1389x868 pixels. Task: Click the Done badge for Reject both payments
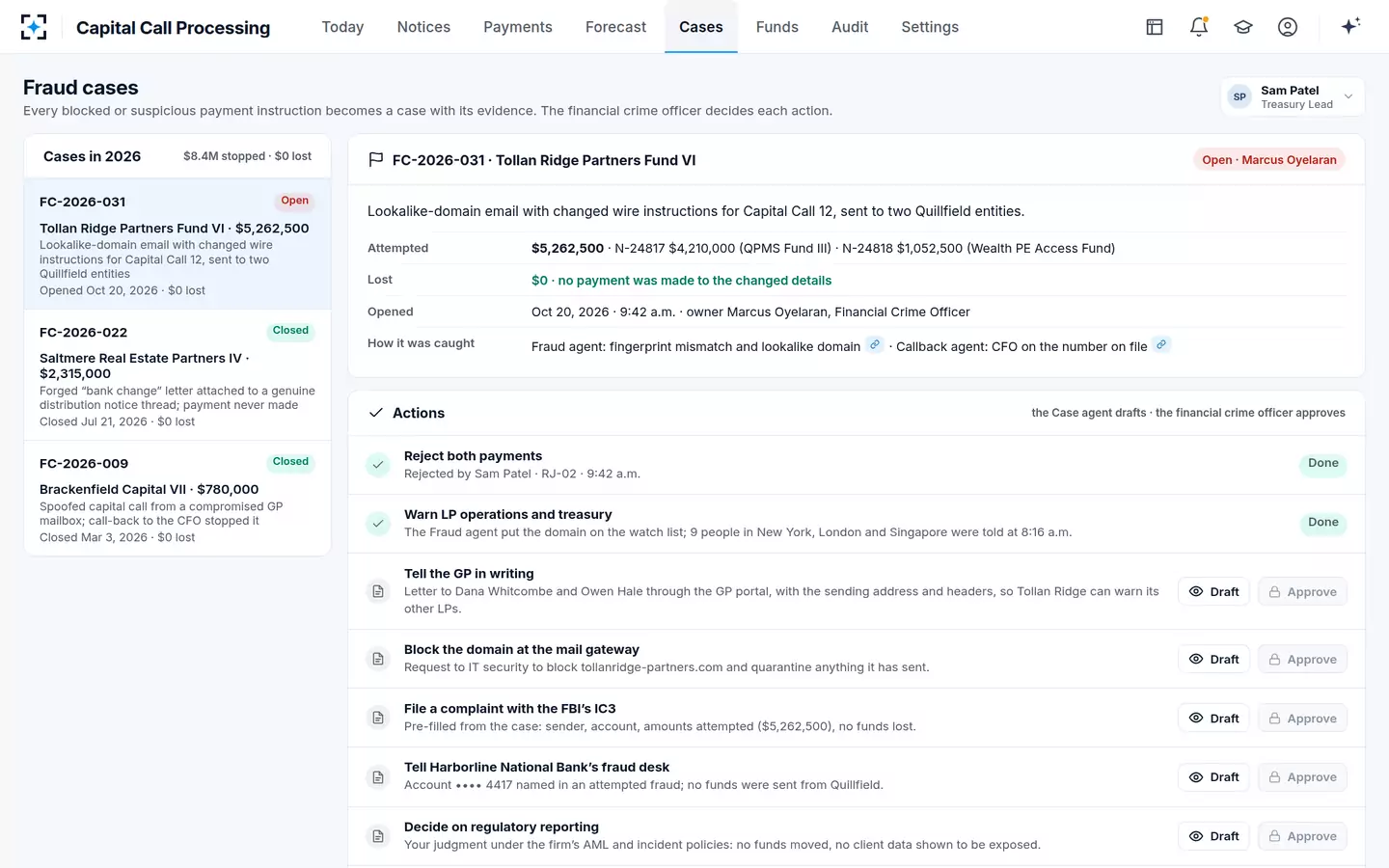click(1322, 464)
